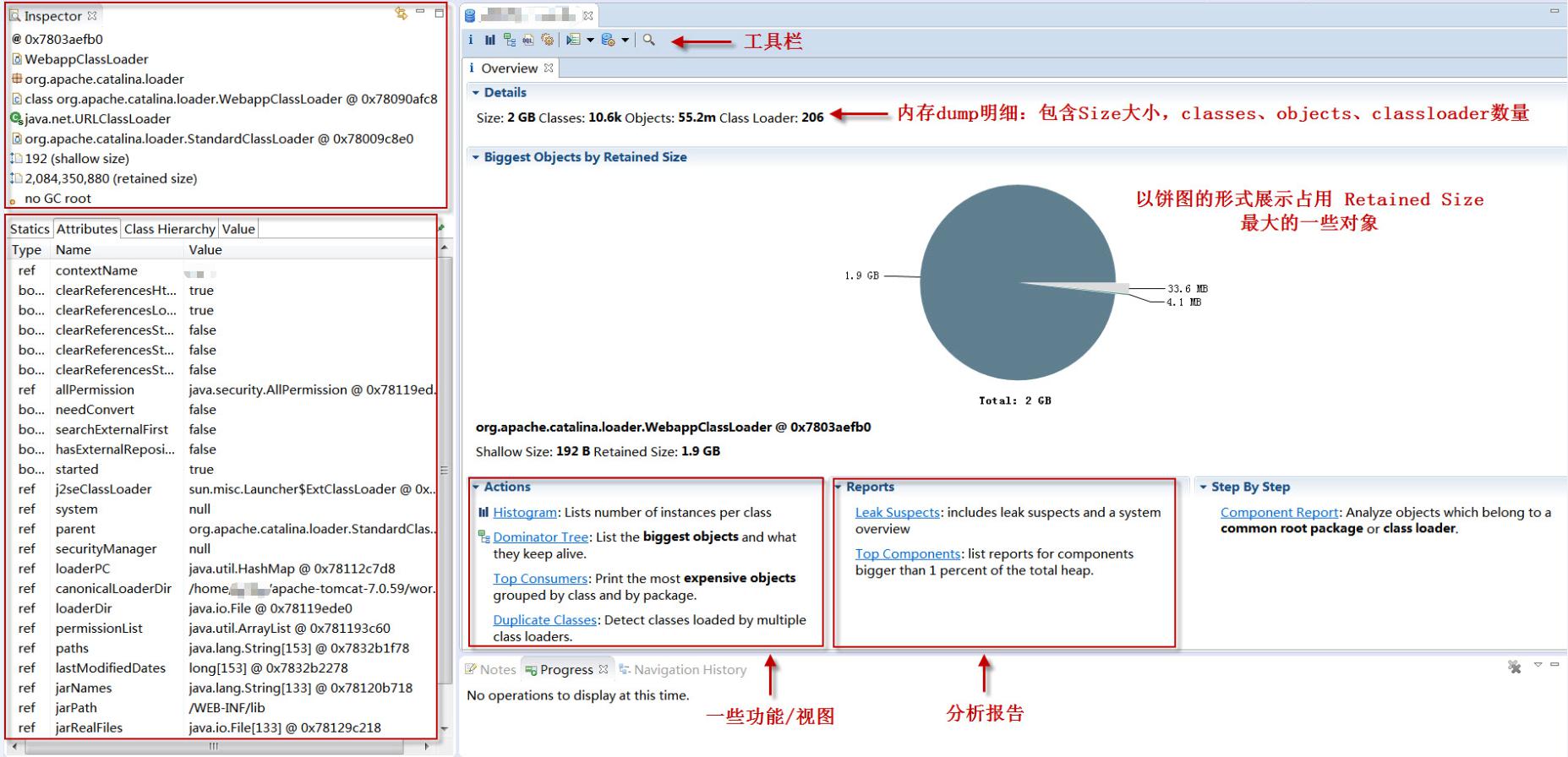The height and width of the screenshot is (757, 1568).
Task: Switch to the Class Hierarchy tab
Action: 170,229
